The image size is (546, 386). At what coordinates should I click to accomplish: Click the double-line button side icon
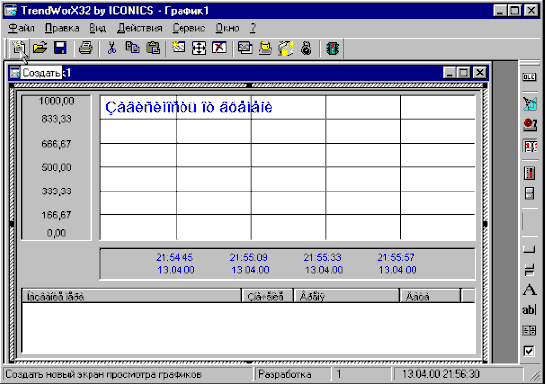tap(529, 270)
